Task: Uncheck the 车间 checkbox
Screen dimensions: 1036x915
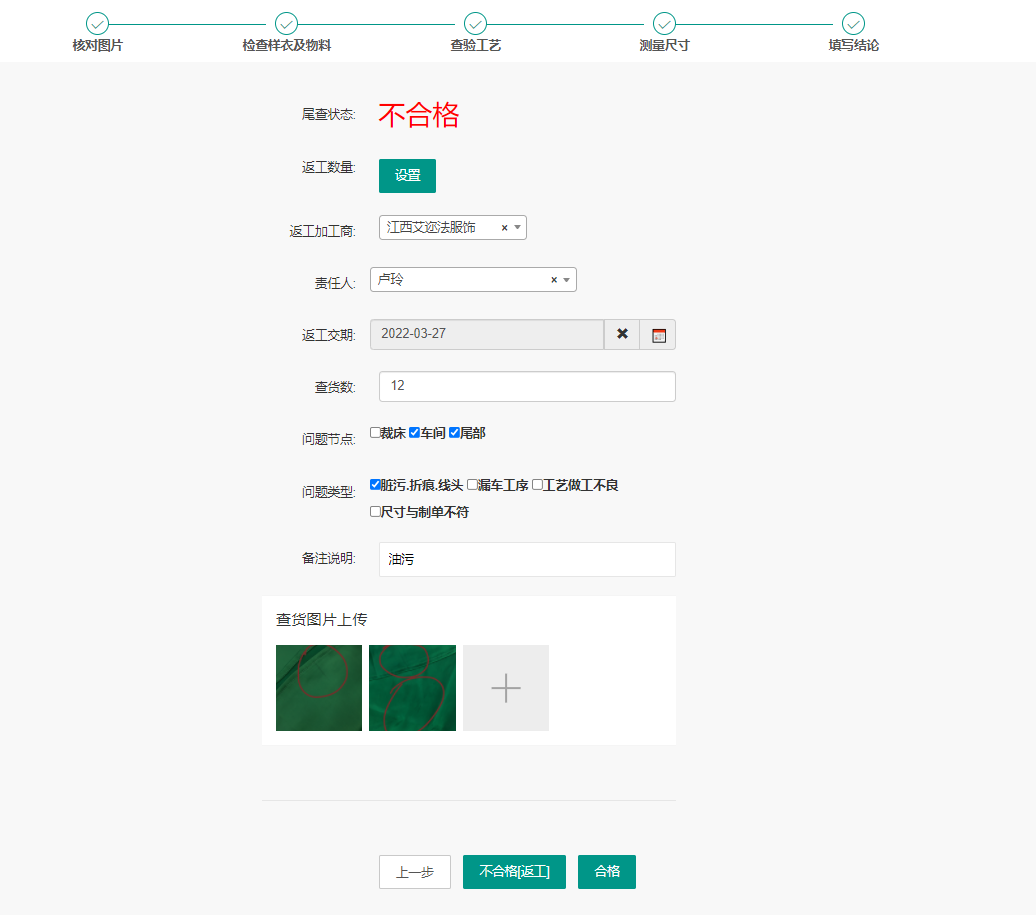Action: click(x=415, y=432)
